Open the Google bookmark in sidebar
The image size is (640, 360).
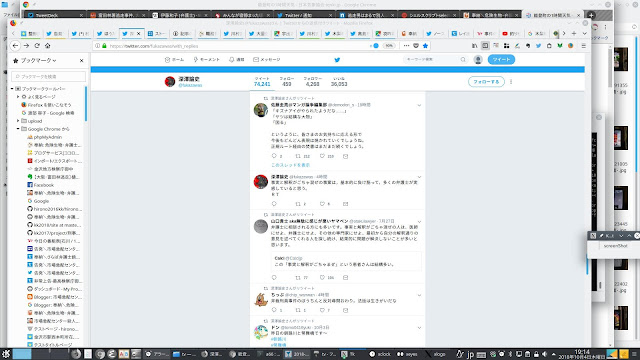(x=41, y=201)
